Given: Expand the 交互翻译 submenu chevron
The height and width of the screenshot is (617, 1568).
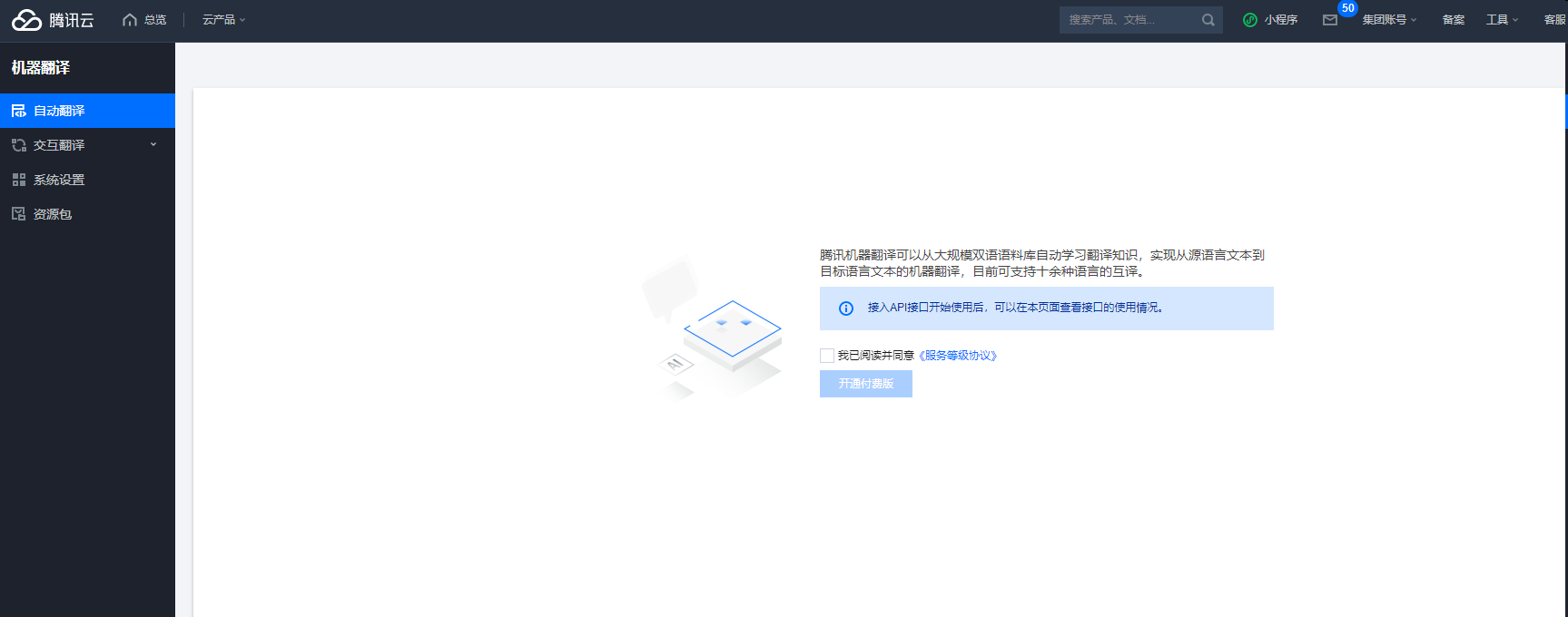Looking at the screenshot, I should coord(153,144).
